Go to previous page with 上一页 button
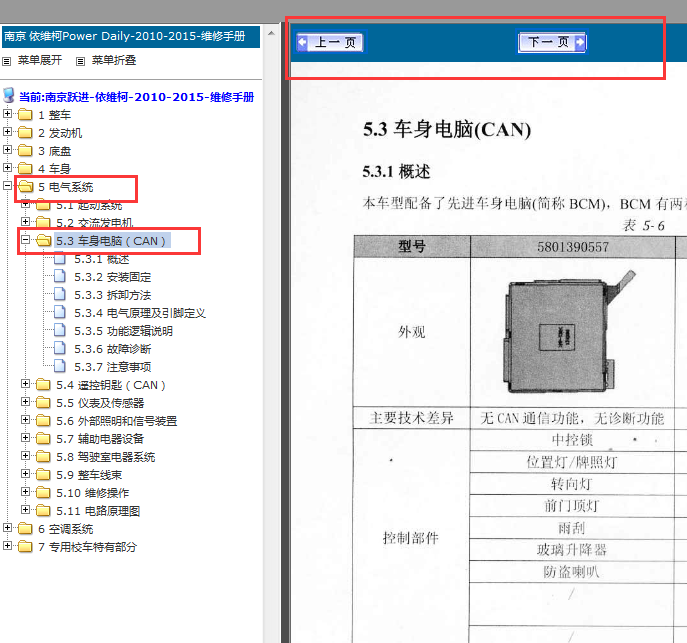 click(x=330, y=42)
